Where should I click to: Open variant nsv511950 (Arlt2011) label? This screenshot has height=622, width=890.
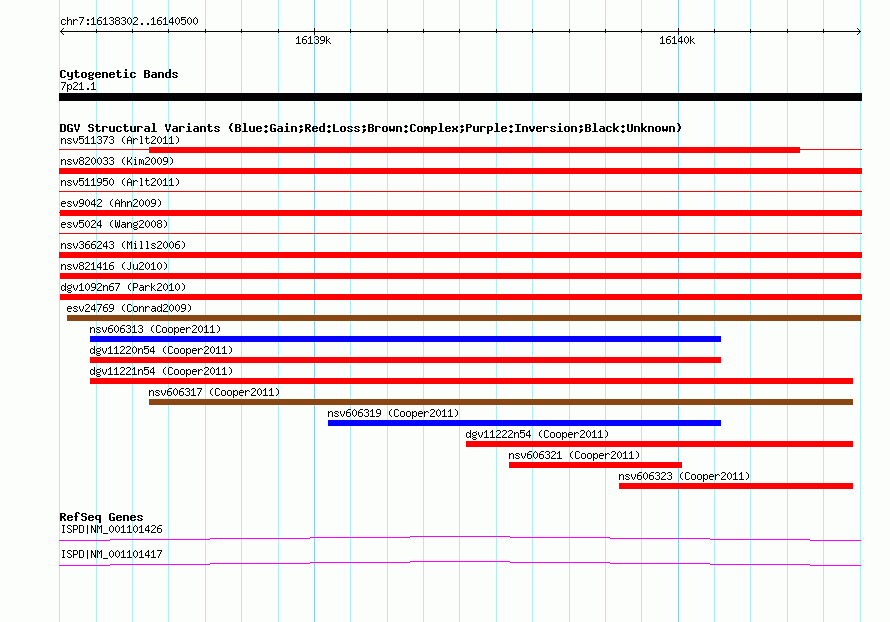120,182
